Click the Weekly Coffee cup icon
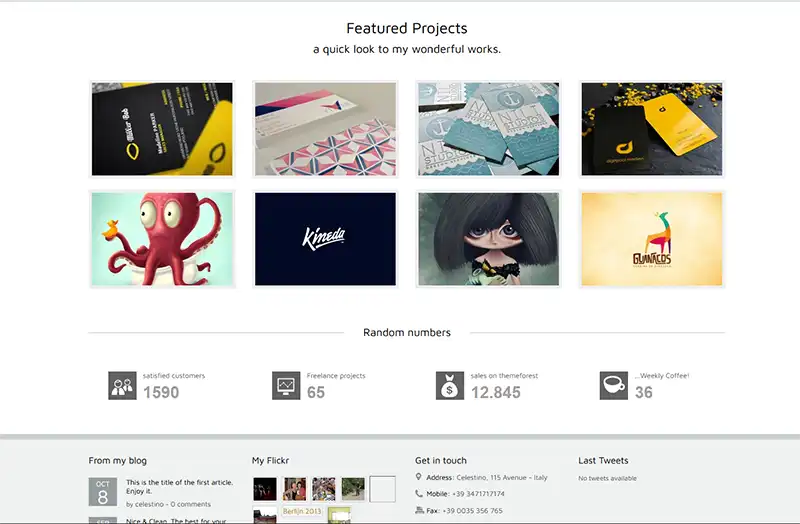 tap(613, 385)
